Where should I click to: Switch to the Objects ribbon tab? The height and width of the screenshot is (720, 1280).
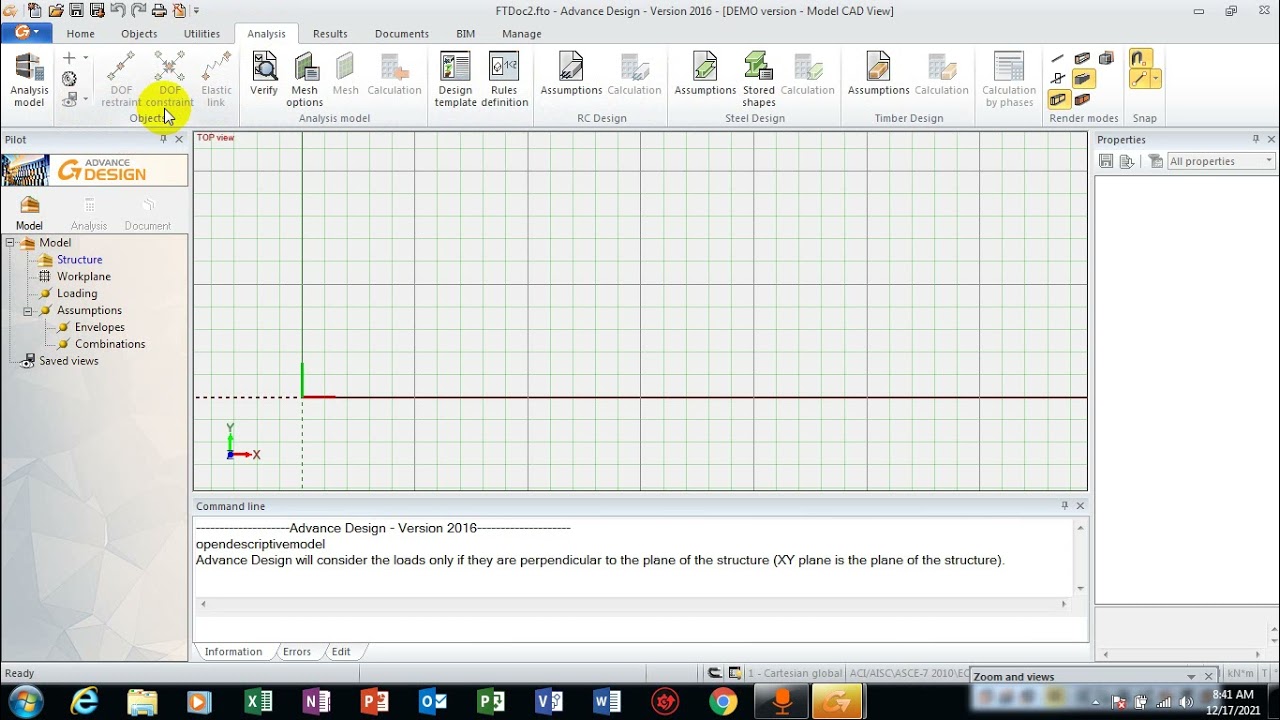pos(139,33)
